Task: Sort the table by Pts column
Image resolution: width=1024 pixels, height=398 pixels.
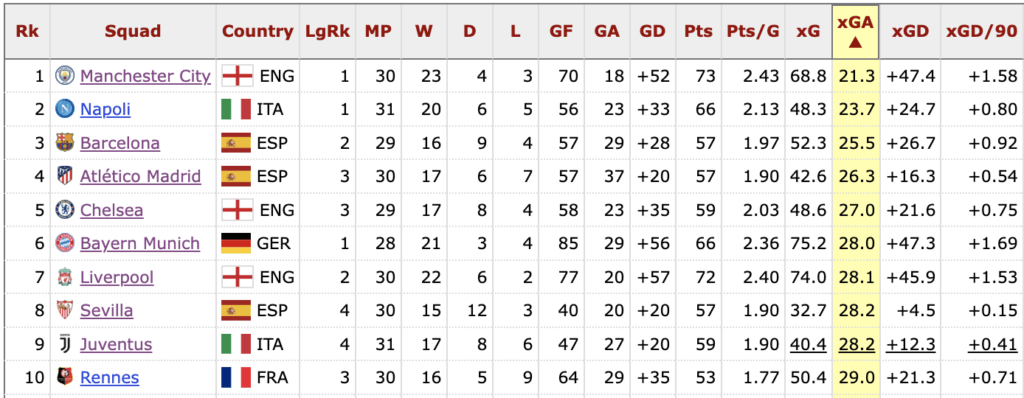Action: tap(698, 32)
